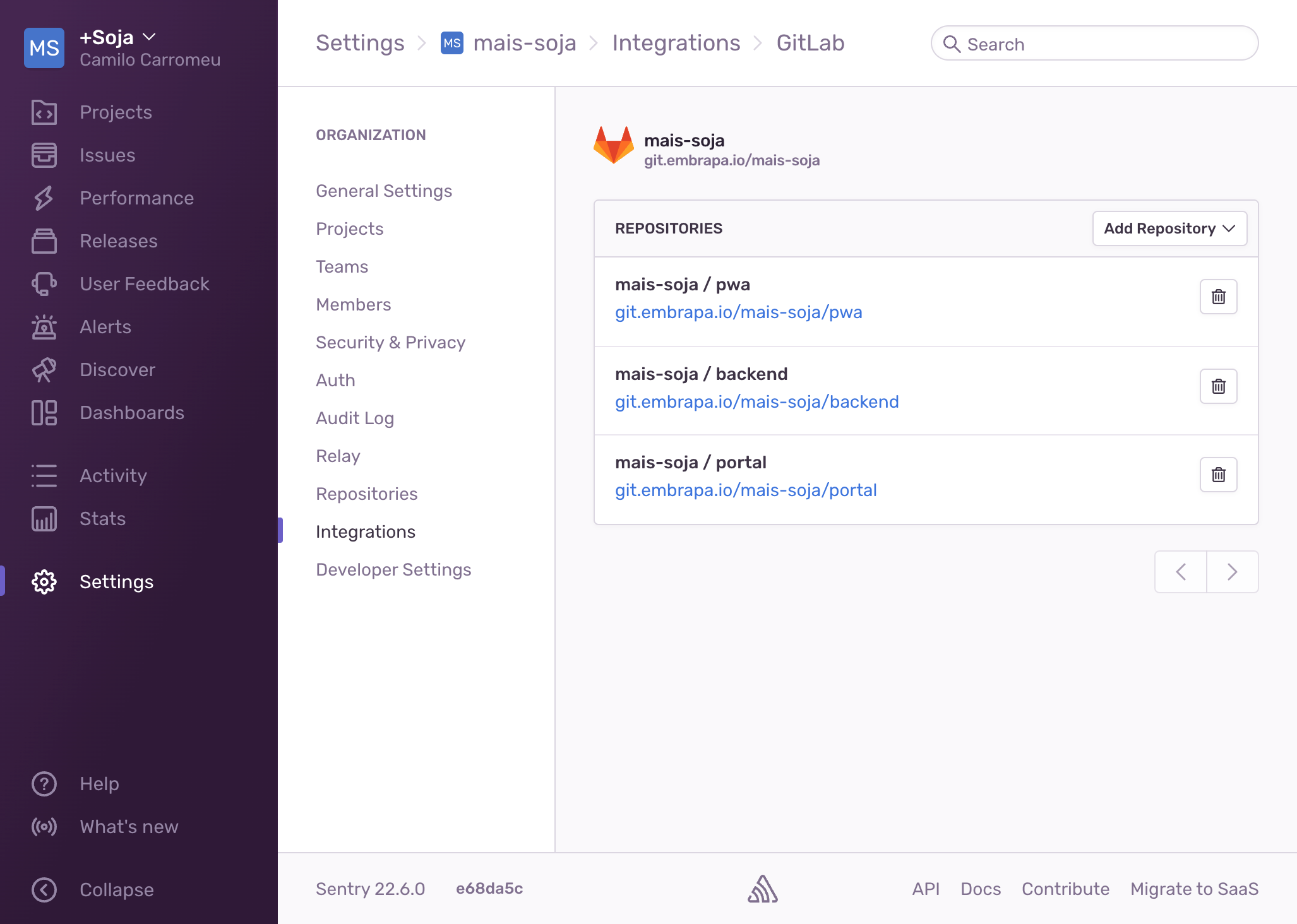Viewport: 1297px width, 924px height.
Task: Click the Alerts icon in sidebar
Action: (43, 326)
